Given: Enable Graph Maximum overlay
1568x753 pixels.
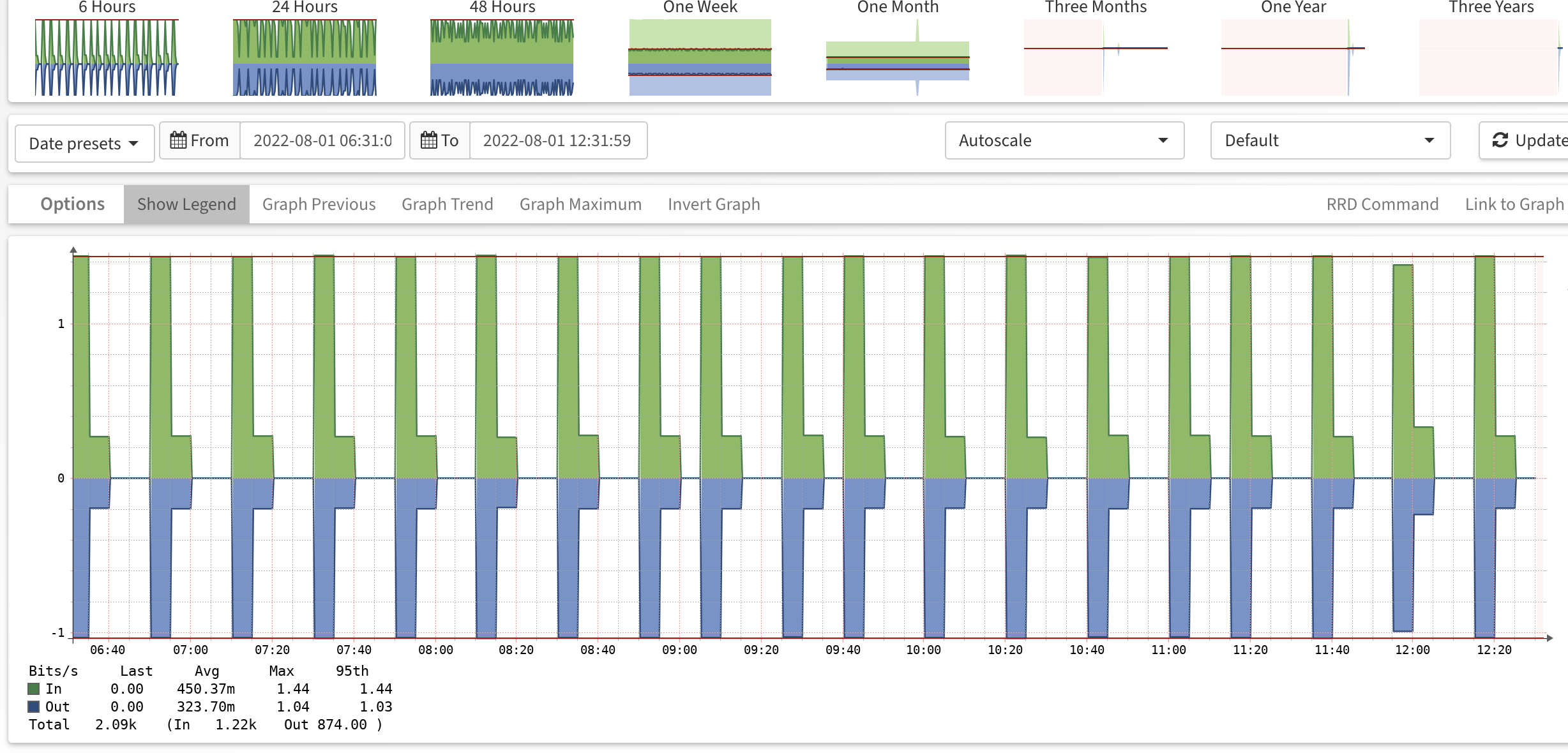Looking at the screenshot, I should point(580,204).
